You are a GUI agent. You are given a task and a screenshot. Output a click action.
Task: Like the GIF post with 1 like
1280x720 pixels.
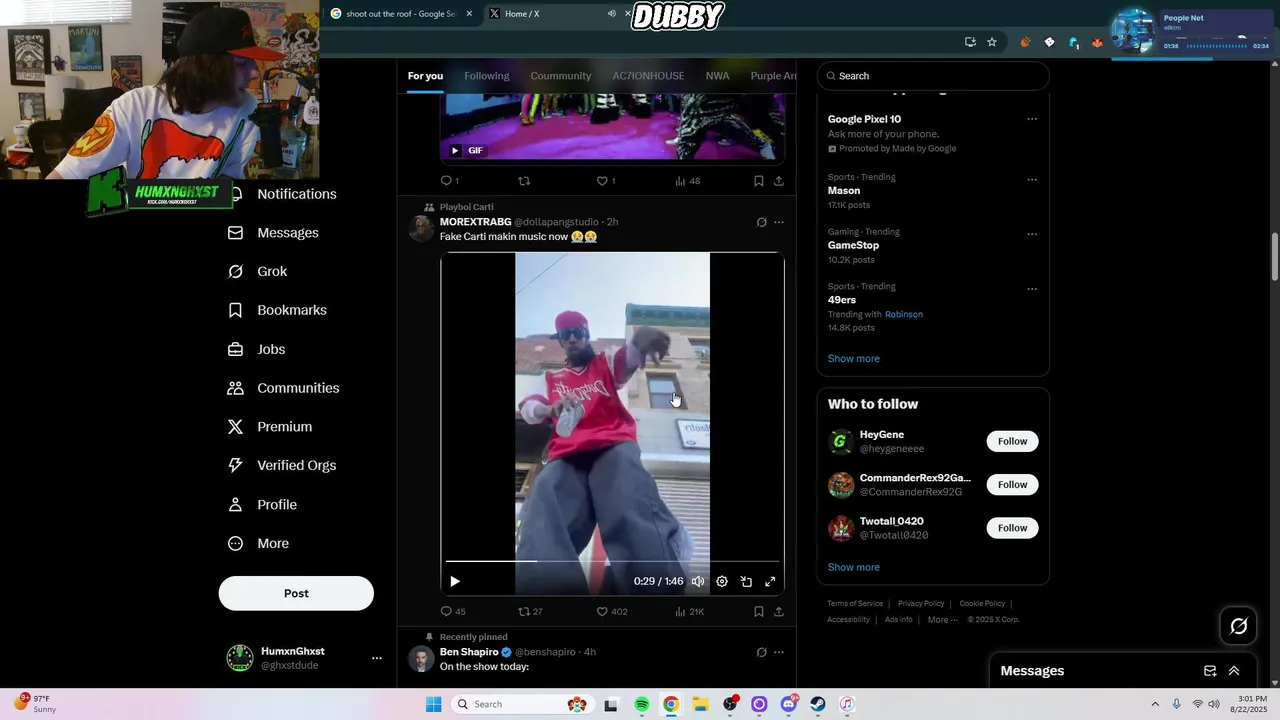pos(606,181)
